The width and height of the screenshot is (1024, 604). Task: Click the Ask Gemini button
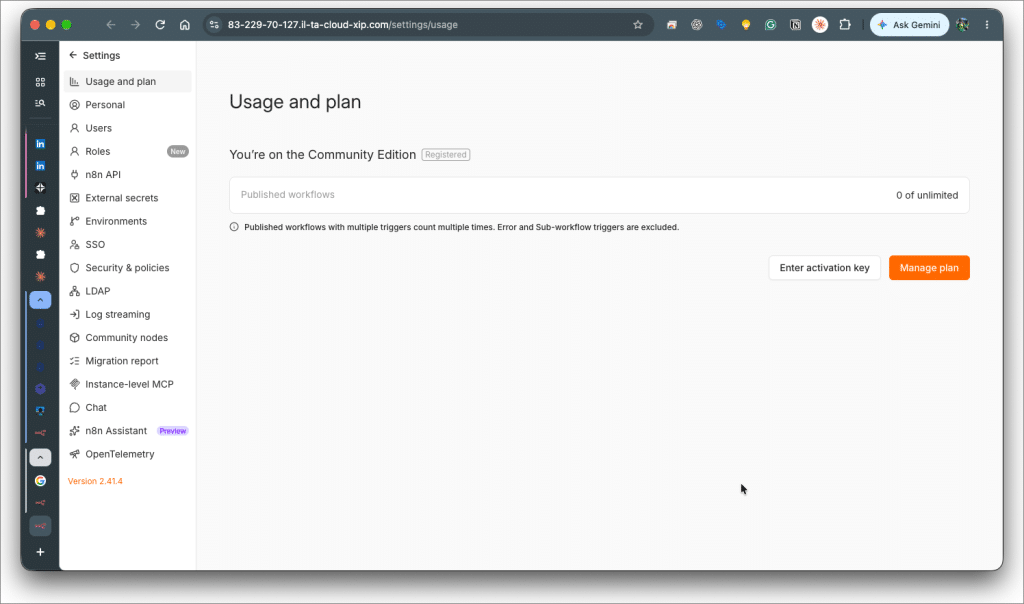pos(909,25)
